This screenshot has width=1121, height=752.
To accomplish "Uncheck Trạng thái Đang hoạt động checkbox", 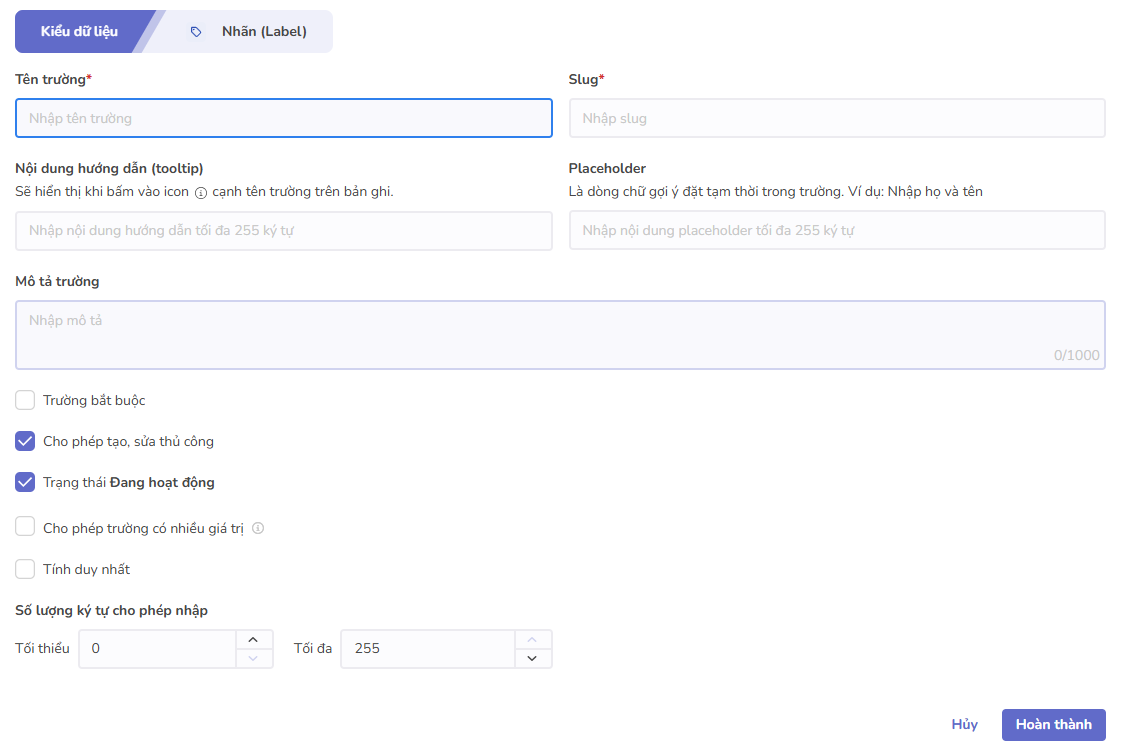I will (x=25, y=482).
